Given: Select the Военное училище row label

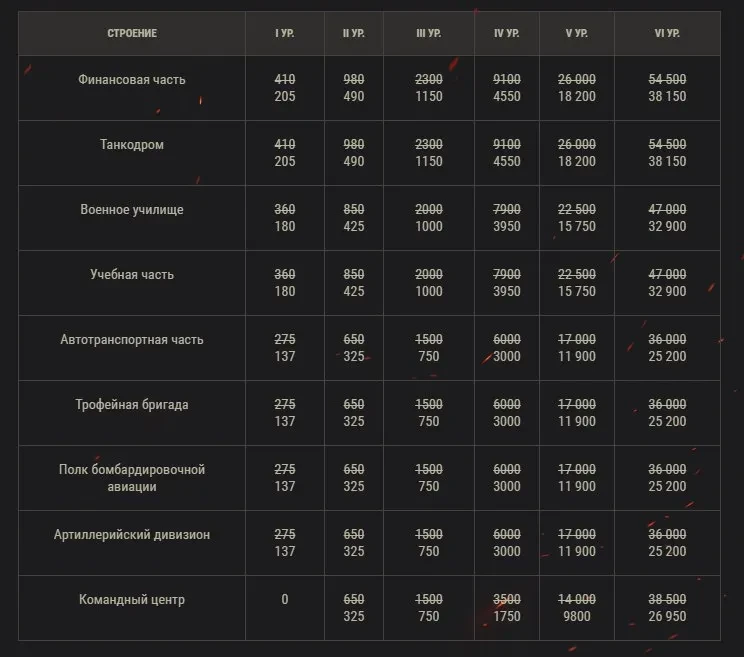Looking at the screenshot, I should (132, 209).
